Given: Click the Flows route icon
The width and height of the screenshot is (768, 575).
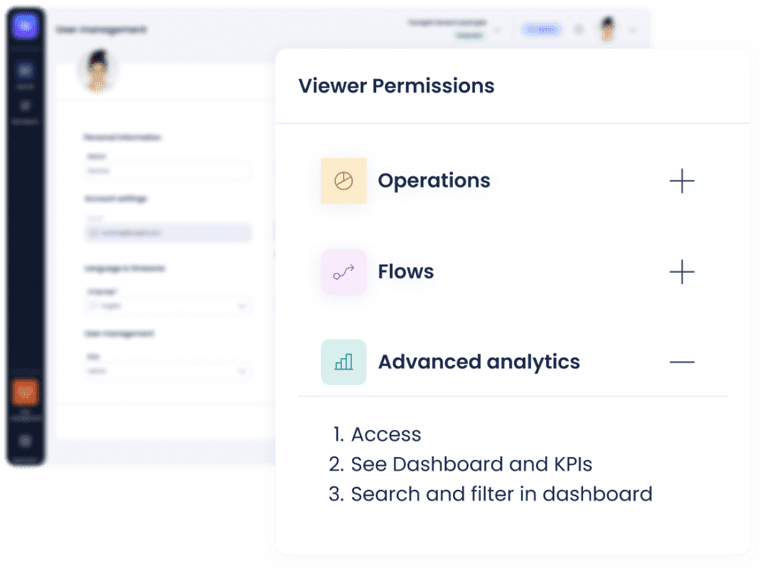Looking at the screenshot, I should tap(343, 272).
